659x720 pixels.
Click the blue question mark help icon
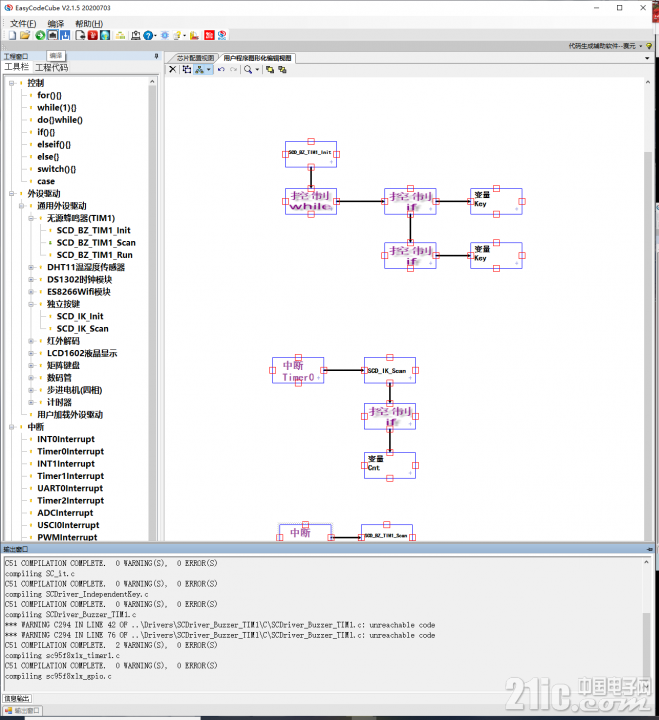point(148,35)
